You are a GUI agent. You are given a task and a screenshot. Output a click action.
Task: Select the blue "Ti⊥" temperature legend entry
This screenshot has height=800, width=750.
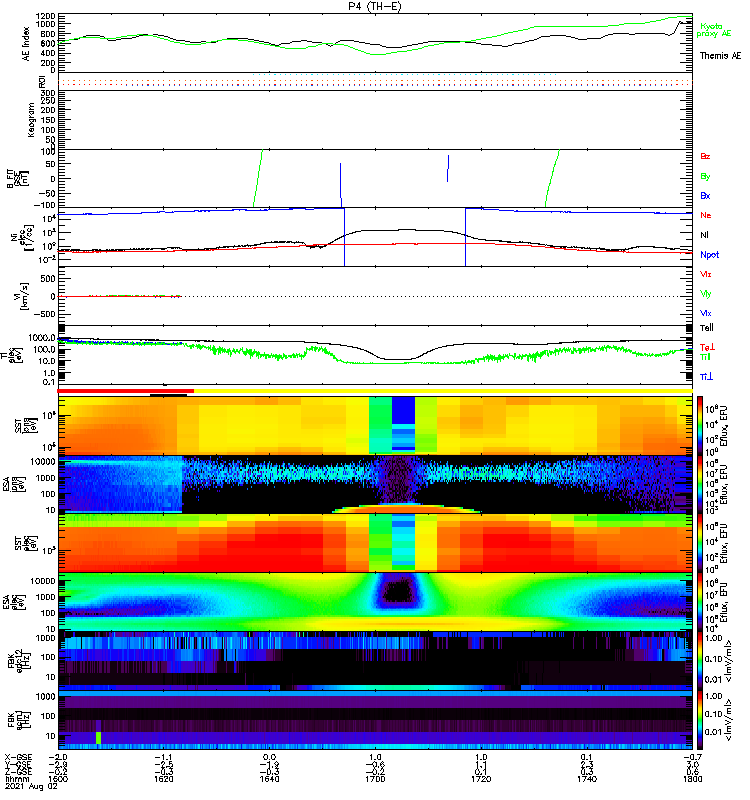click(706, 376)
